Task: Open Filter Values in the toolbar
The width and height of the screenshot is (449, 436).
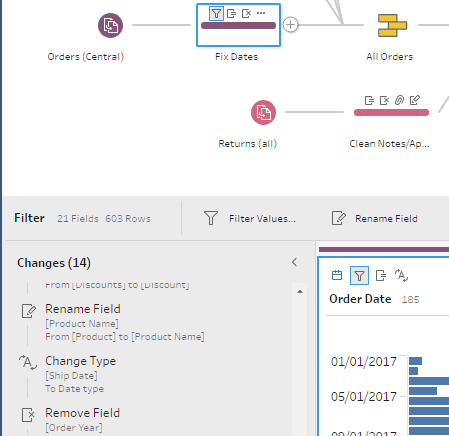Action: point(250,218)
